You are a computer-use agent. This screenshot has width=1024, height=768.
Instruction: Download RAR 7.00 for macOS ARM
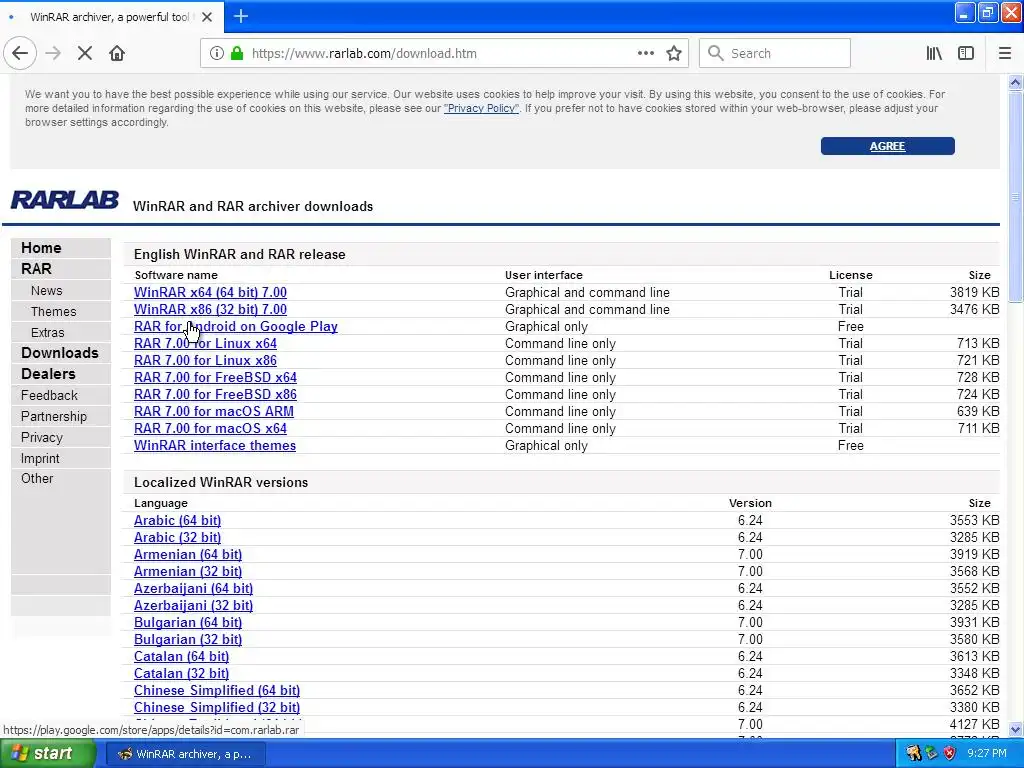(x=214, y=411)
